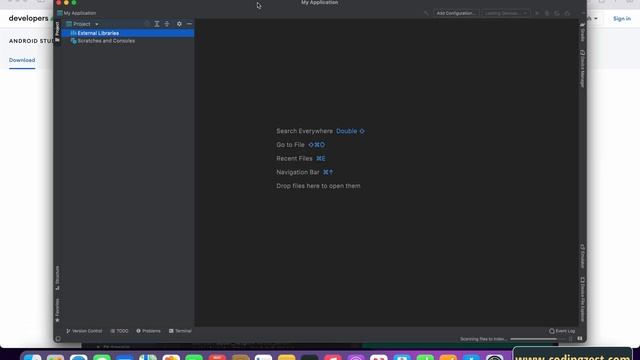Viewport: 640px width, 360px height.
Task: Open the Event Log
Action: click(562, 331)
